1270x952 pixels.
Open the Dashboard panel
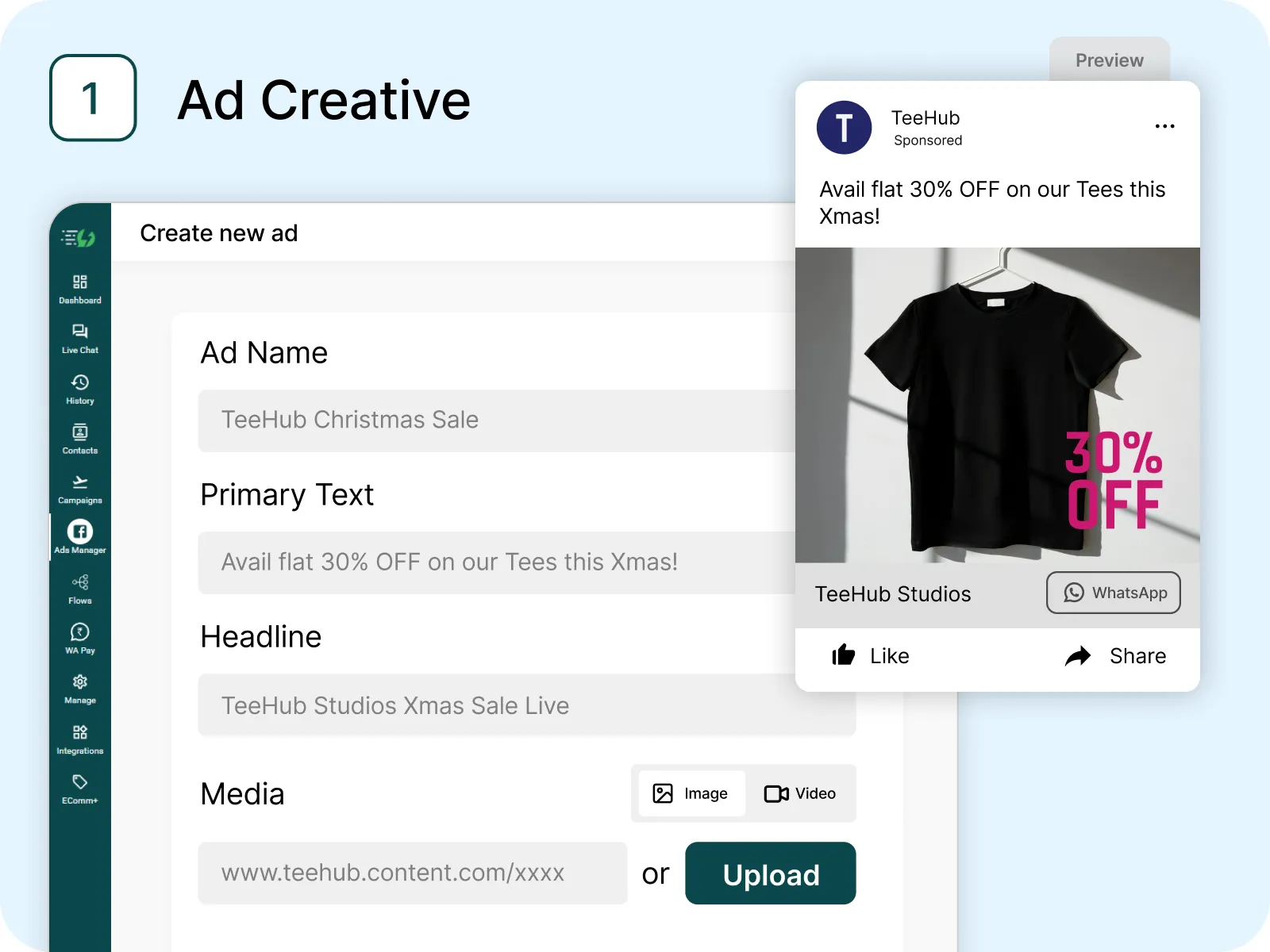79,288
